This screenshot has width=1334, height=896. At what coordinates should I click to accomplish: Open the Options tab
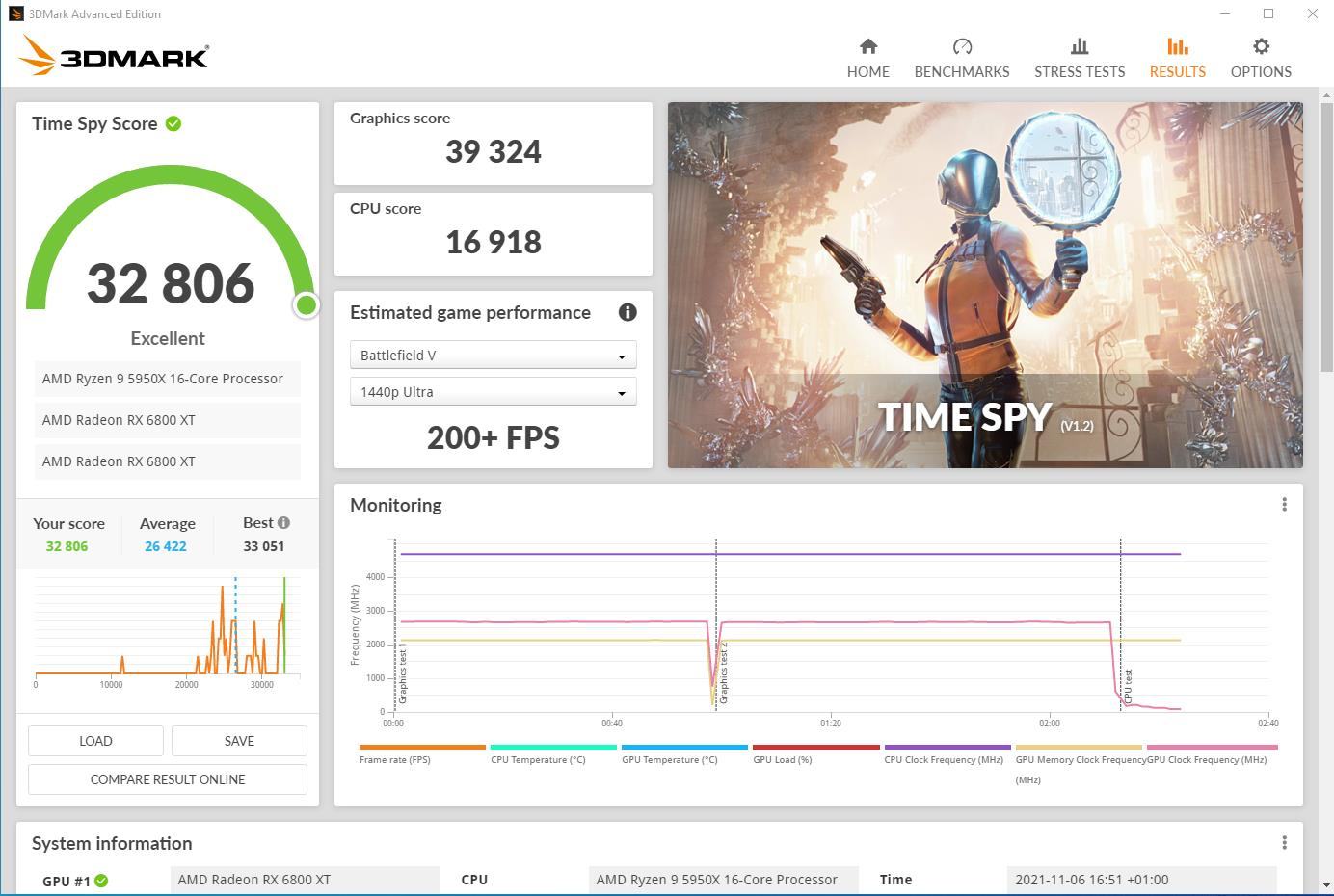coord(1261,59)
